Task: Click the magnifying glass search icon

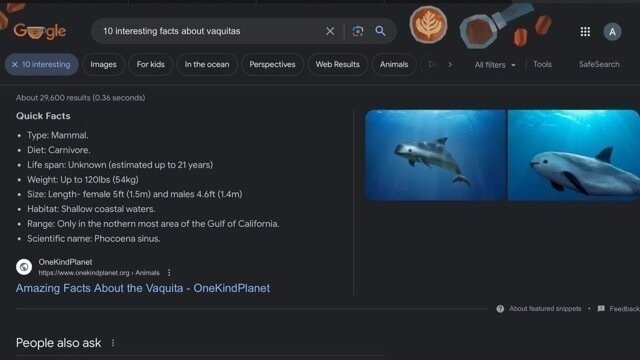Action: pos(380,31)
